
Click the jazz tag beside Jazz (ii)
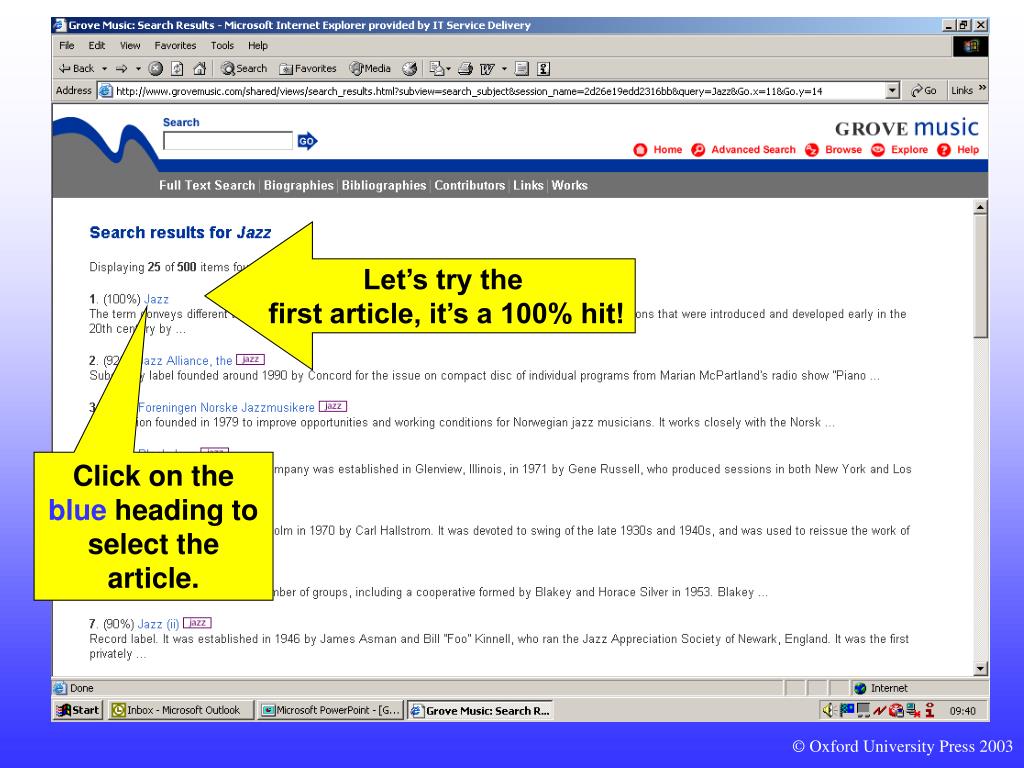pos(197,623)
